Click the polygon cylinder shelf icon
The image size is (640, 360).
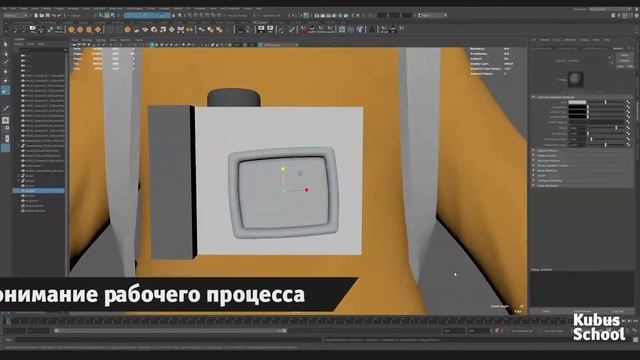pyautogui.click(x=89, y=29)
